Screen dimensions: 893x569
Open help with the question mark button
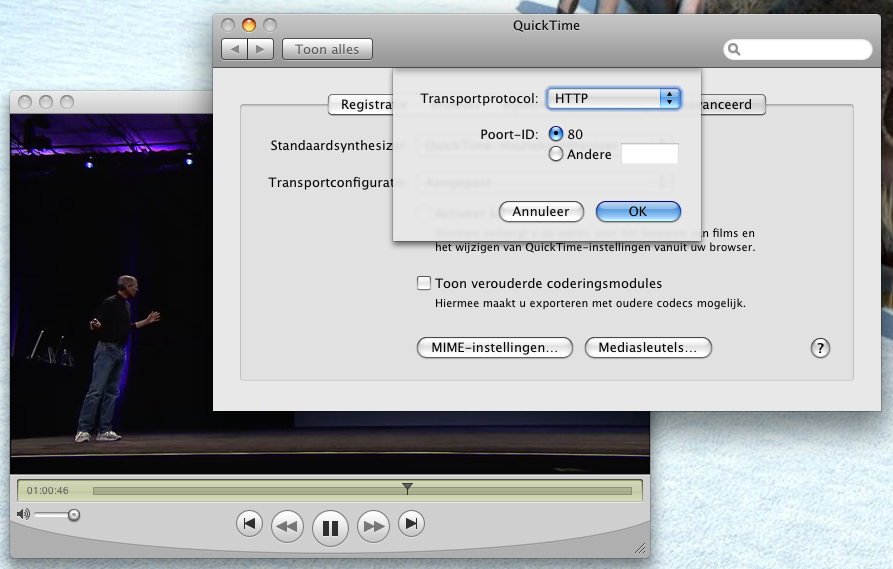(820, 348)
